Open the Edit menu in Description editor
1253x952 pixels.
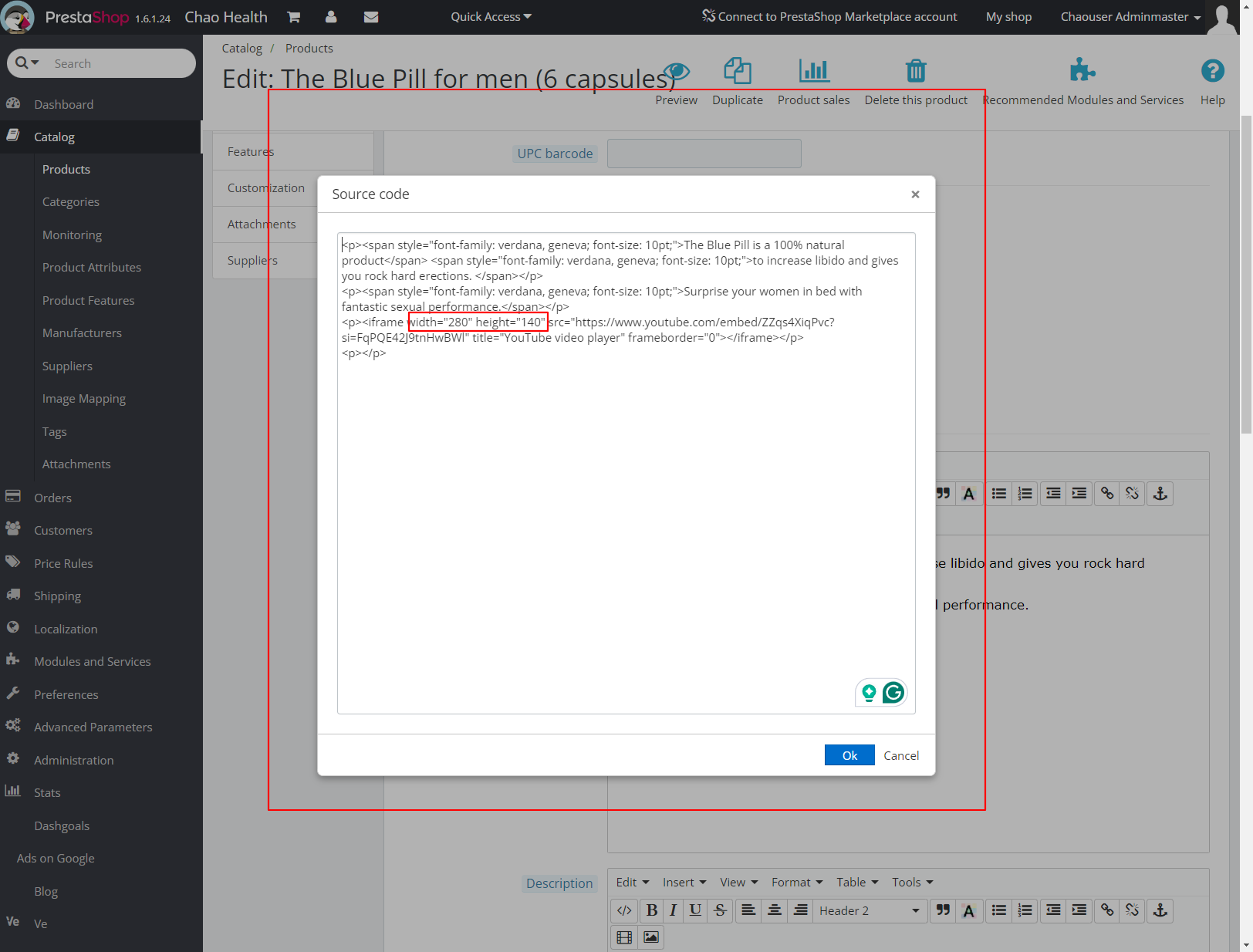[x=633, y=883]
